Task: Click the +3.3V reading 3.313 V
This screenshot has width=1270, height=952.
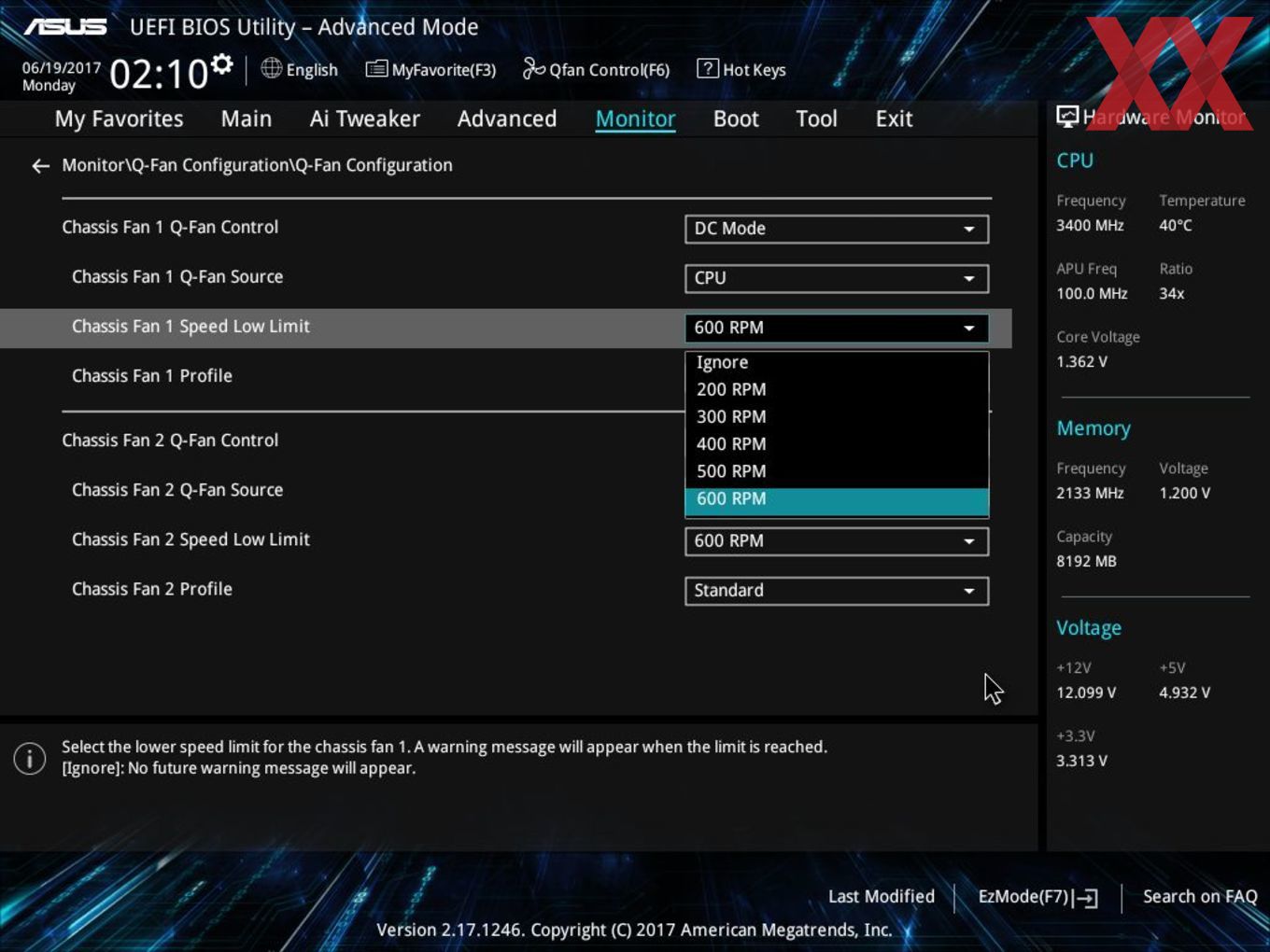Action: [x=1081, y=762]
